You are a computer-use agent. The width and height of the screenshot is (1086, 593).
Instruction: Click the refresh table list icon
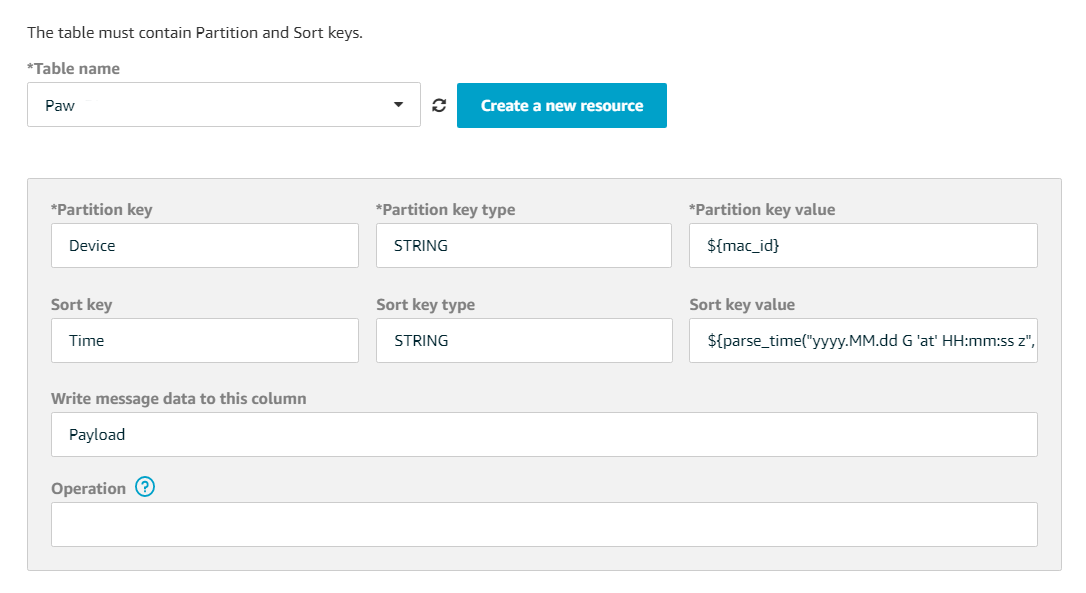coord(439,105)
